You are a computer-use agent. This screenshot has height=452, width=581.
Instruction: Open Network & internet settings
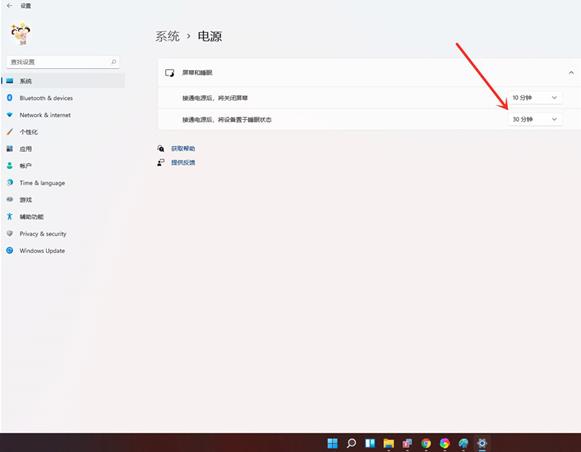[63, 115]
